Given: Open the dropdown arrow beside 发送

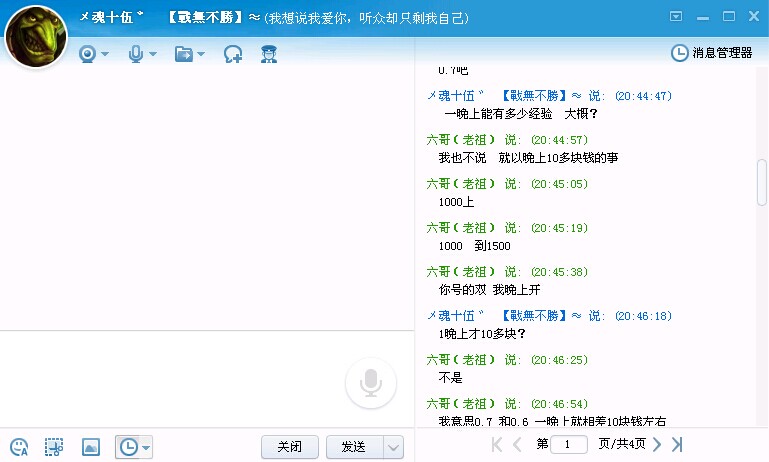Looking at the screenshot, I should (393, 447).
